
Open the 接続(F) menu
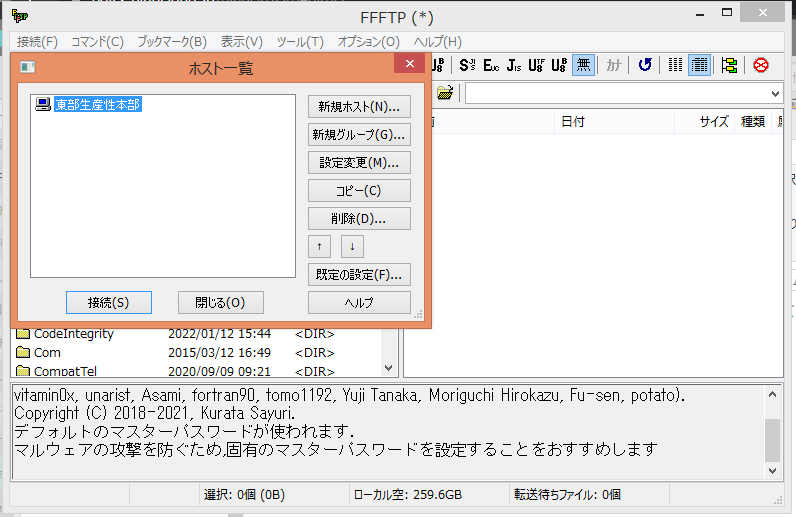37,41
